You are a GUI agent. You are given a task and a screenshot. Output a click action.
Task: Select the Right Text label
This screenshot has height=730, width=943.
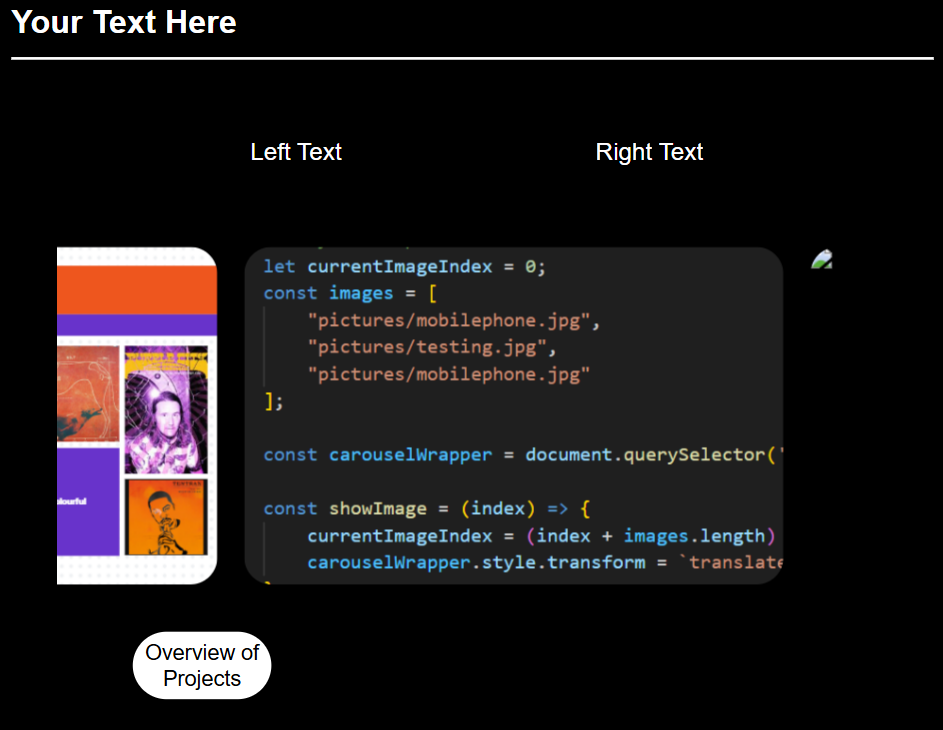pyautogui.click(x=649, y=152)
